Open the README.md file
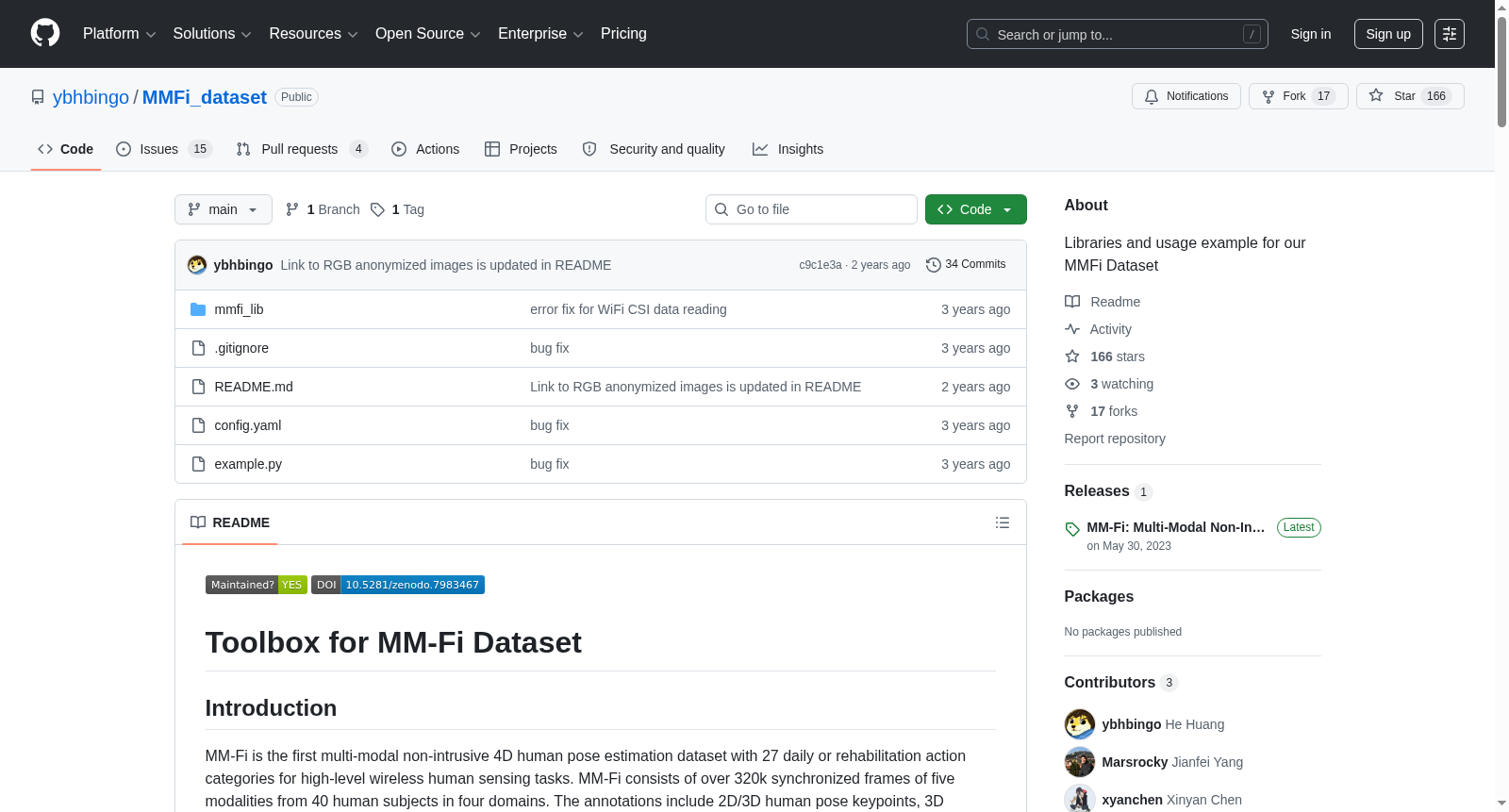The height and width of the screenshot is (812, 1509). 254,387
